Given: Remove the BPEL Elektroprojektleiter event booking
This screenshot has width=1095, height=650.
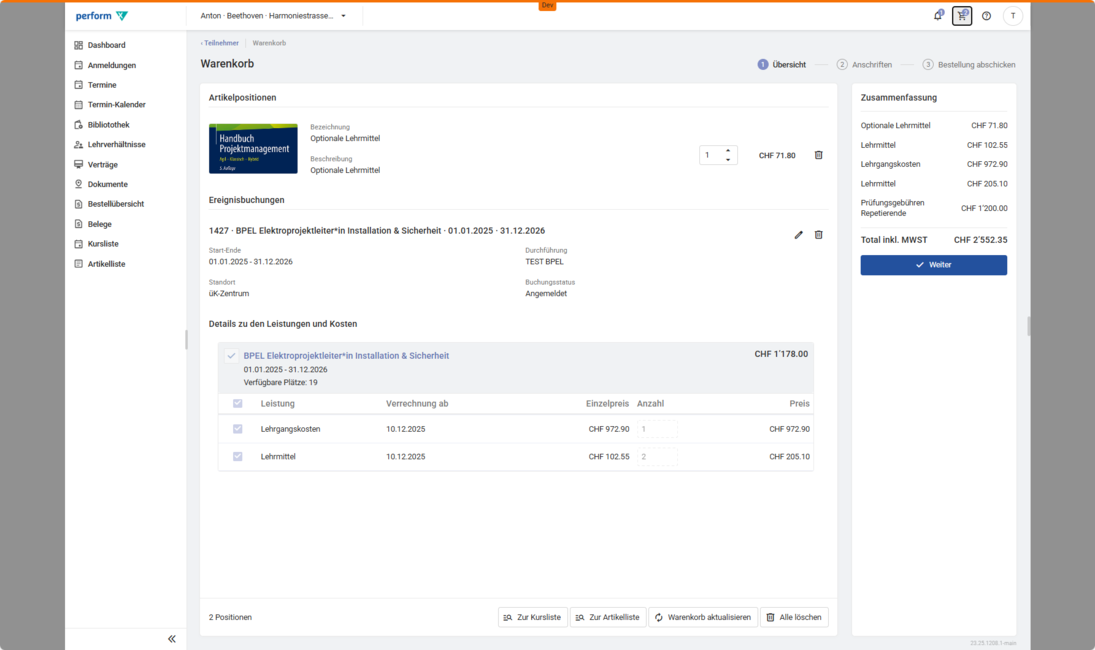Looking at the screenshot, I should pos(818,235).
